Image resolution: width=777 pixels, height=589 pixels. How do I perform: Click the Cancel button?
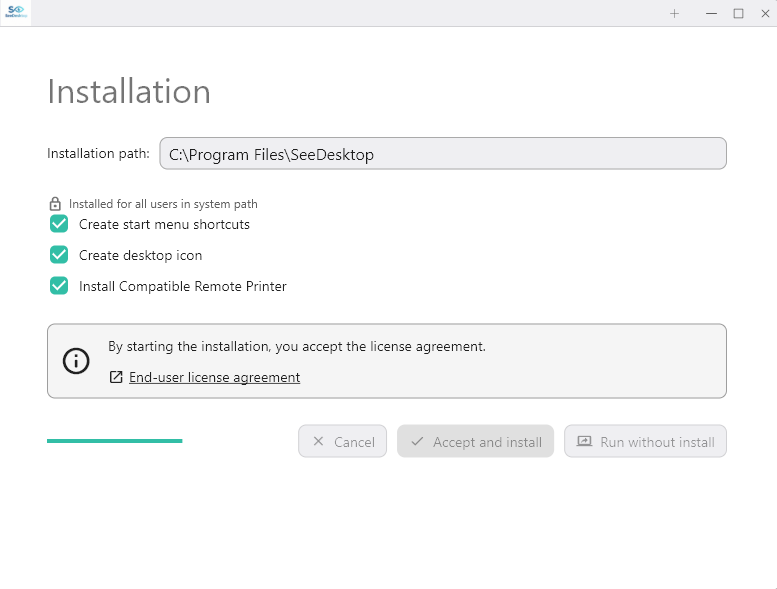coord(342,441)
